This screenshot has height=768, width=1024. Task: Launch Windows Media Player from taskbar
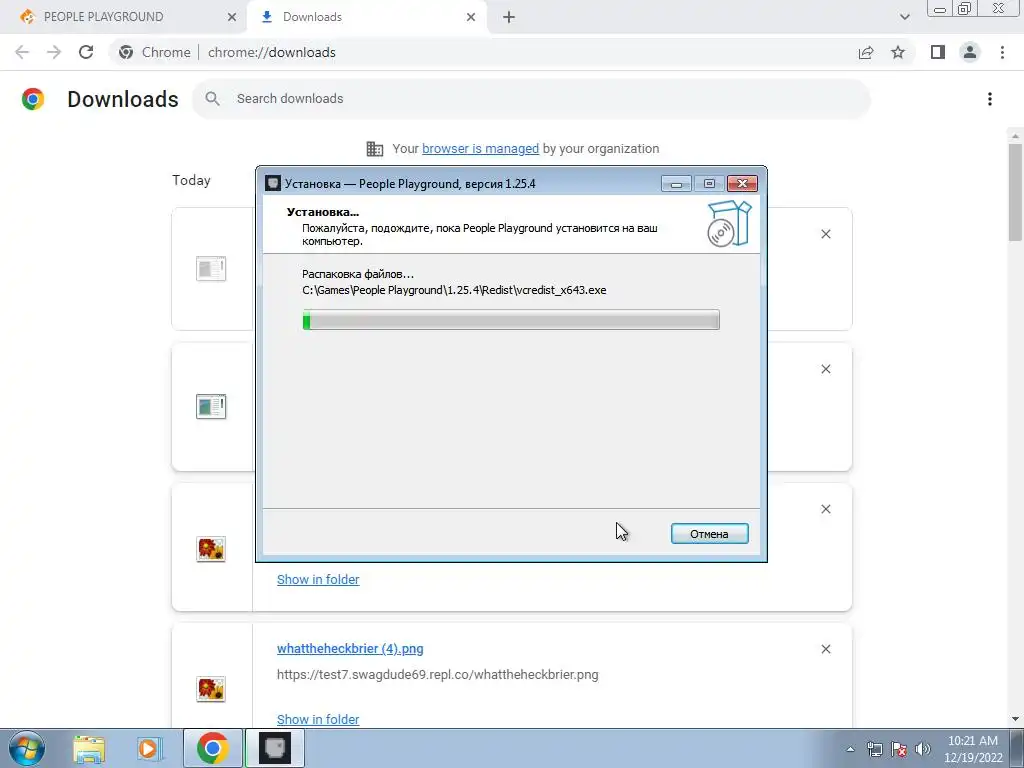tap(149, 749)
